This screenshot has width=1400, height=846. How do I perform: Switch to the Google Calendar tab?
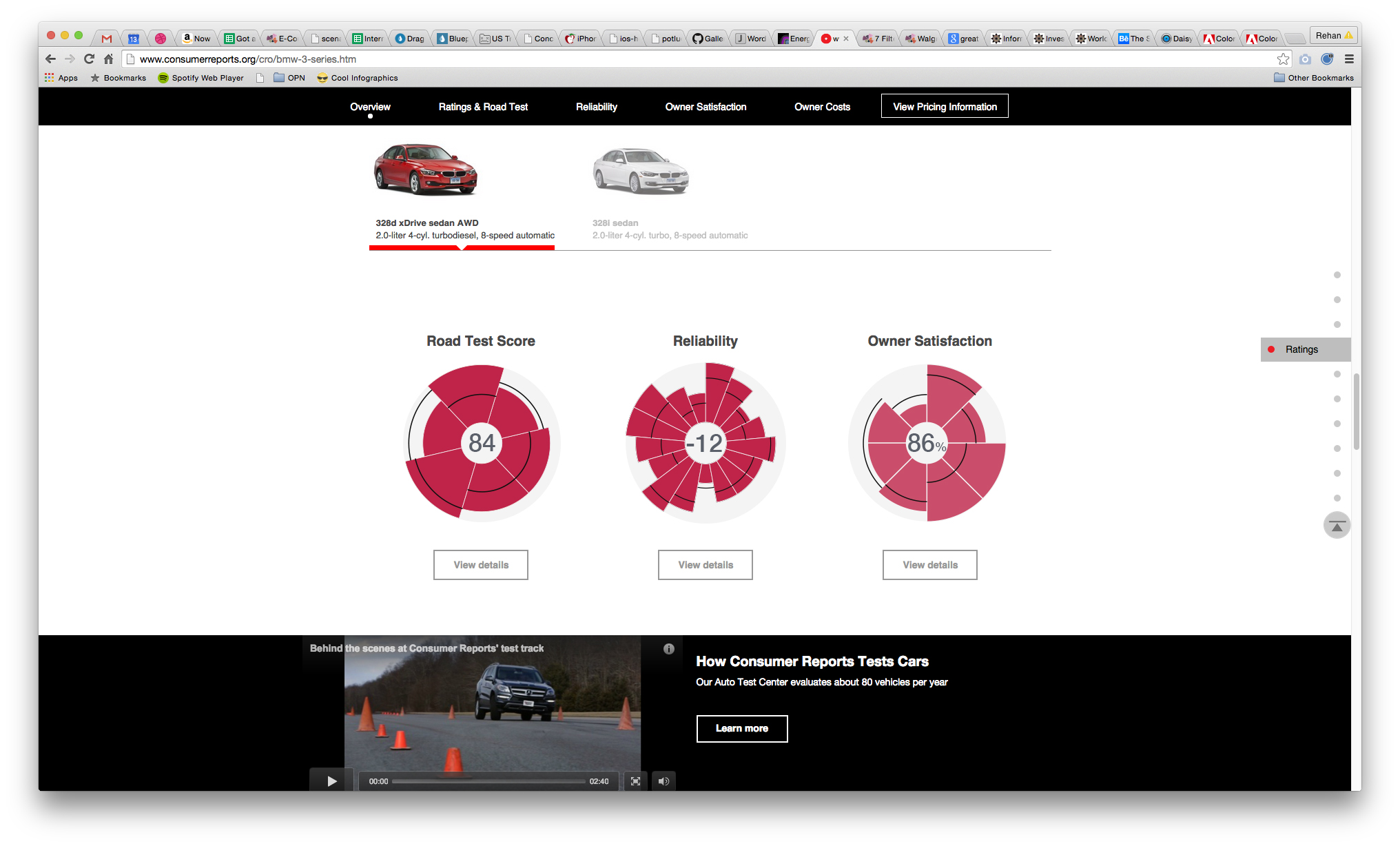pyautogui.click(x=134, y=39)
